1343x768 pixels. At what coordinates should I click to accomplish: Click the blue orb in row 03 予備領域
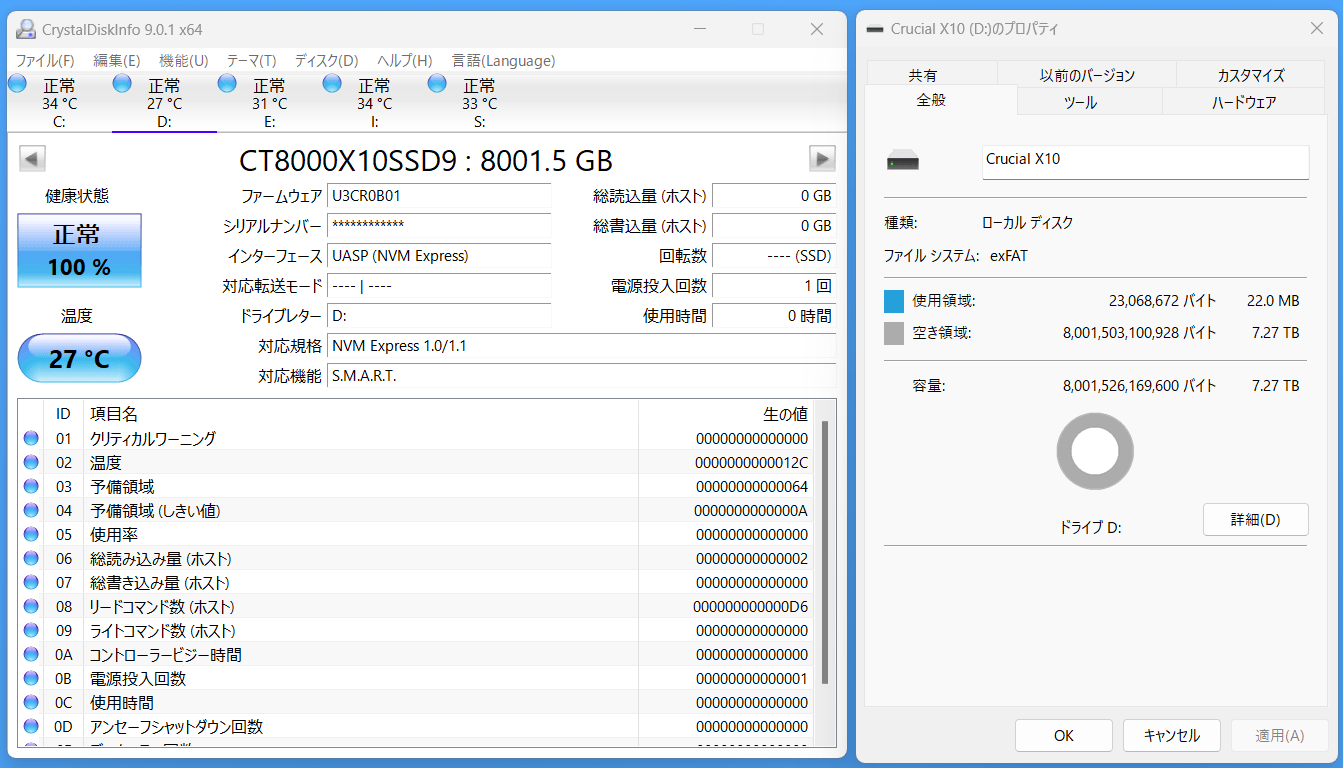[31, 486]
